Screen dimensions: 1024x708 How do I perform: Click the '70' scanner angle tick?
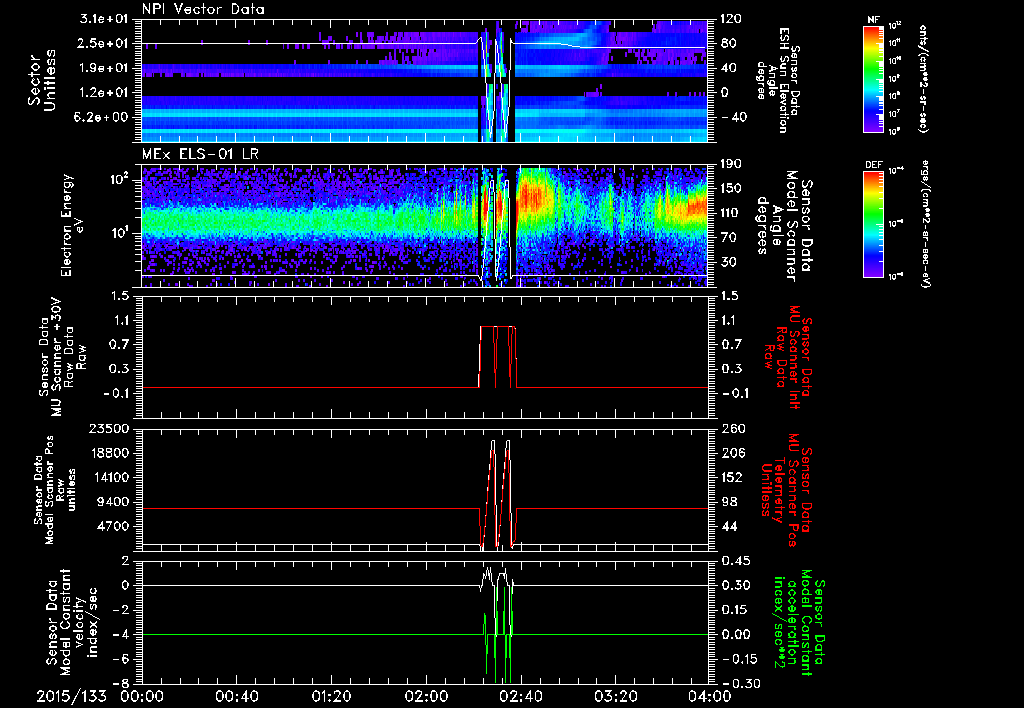pyautogui.click(x=728, y=238)
